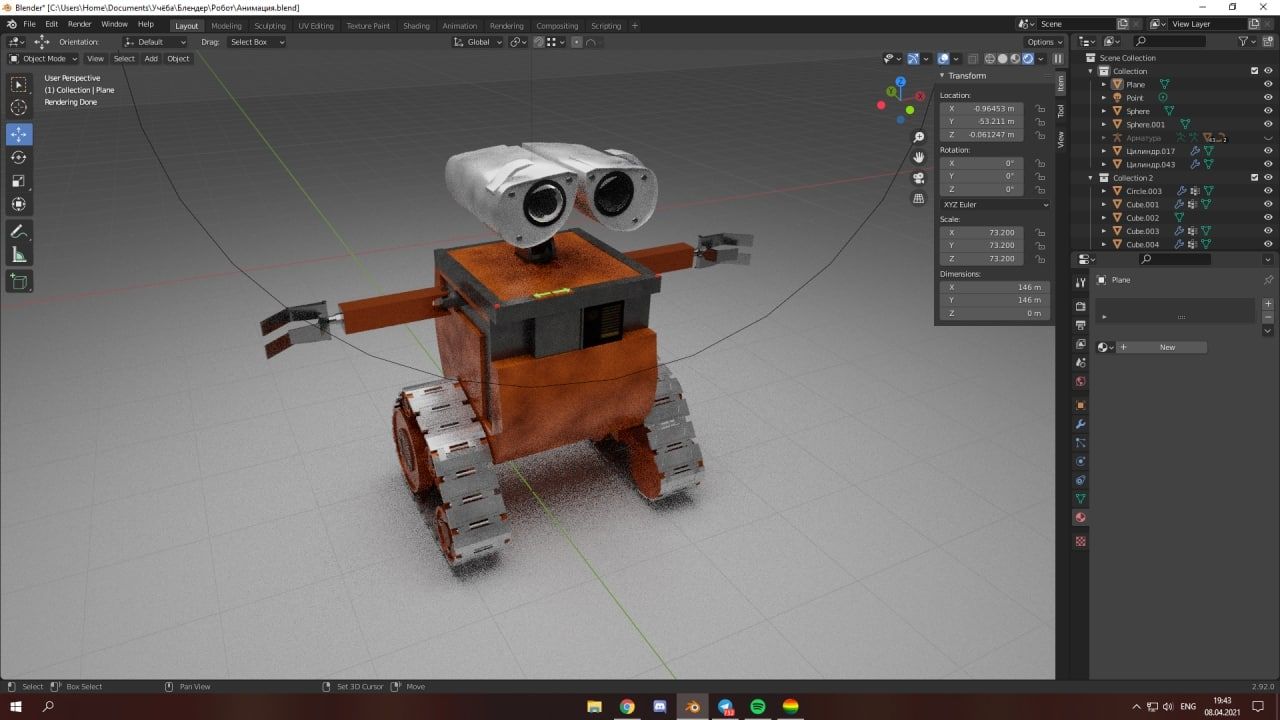This screenshot has height=720, width=1280.
Task: Select the Select Box tool
Action: point(19,85)
